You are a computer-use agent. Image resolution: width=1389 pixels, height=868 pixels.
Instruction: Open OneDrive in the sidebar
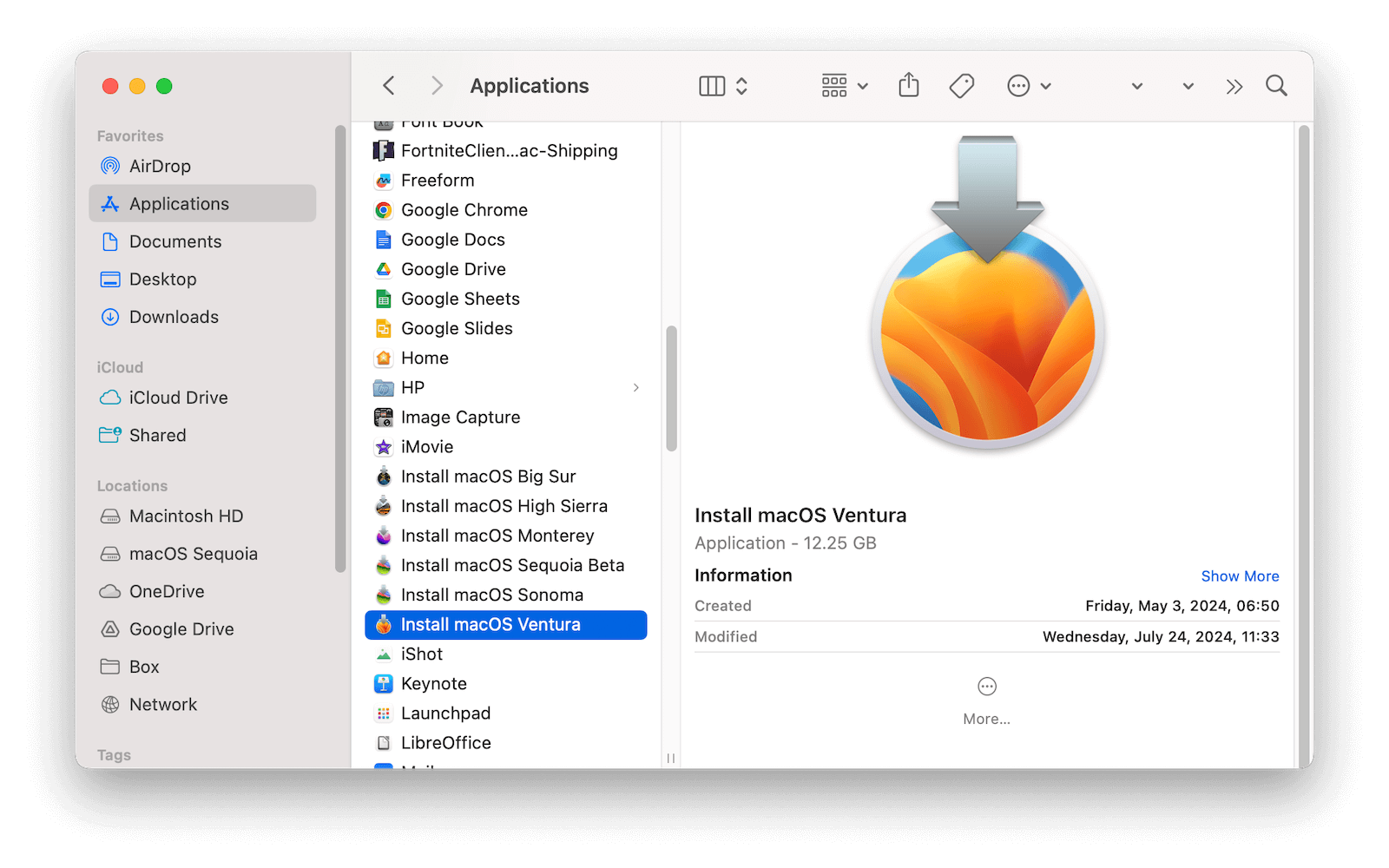[202, 591]
